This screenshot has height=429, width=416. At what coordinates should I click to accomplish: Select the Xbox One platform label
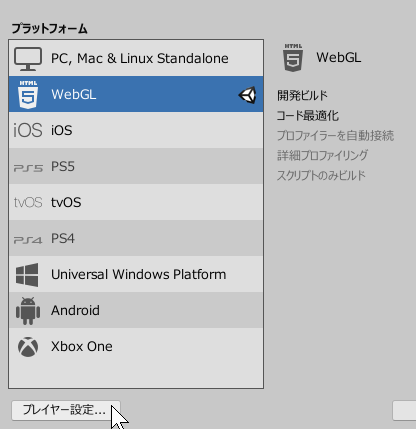(x=82, y=346)
